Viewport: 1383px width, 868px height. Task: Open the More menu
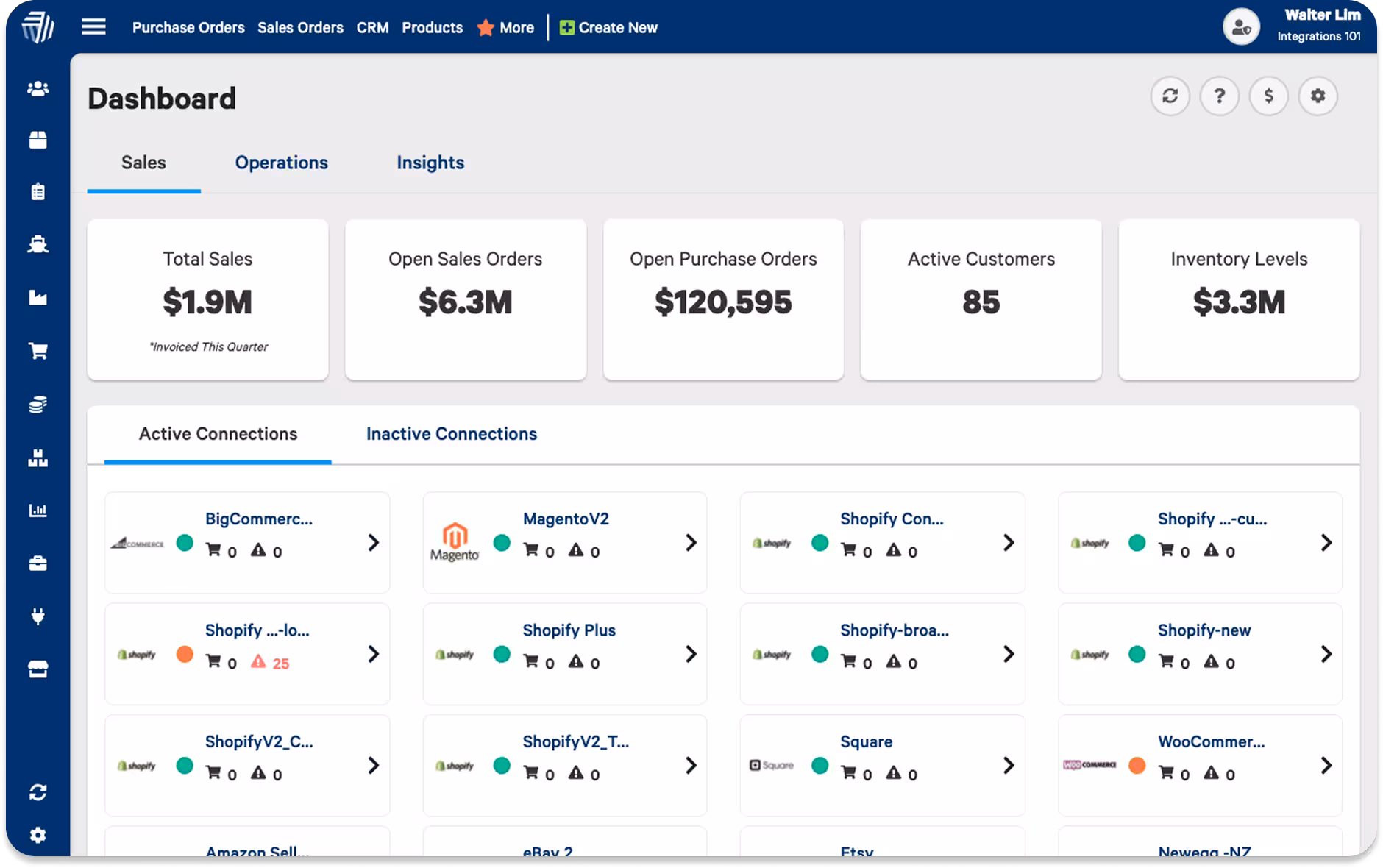[516, 28]
